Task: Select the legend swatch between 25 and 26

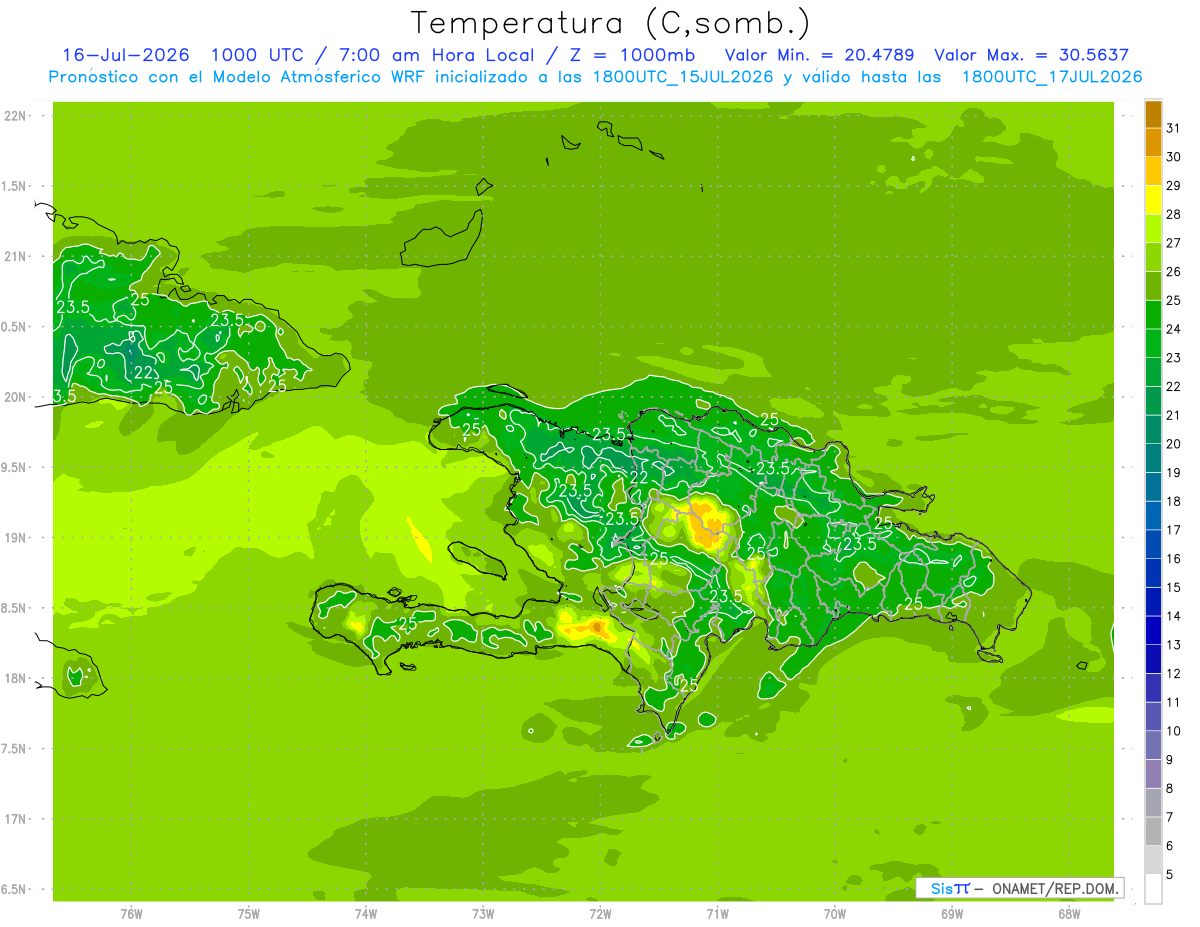Action: (x=1153, y=286)
